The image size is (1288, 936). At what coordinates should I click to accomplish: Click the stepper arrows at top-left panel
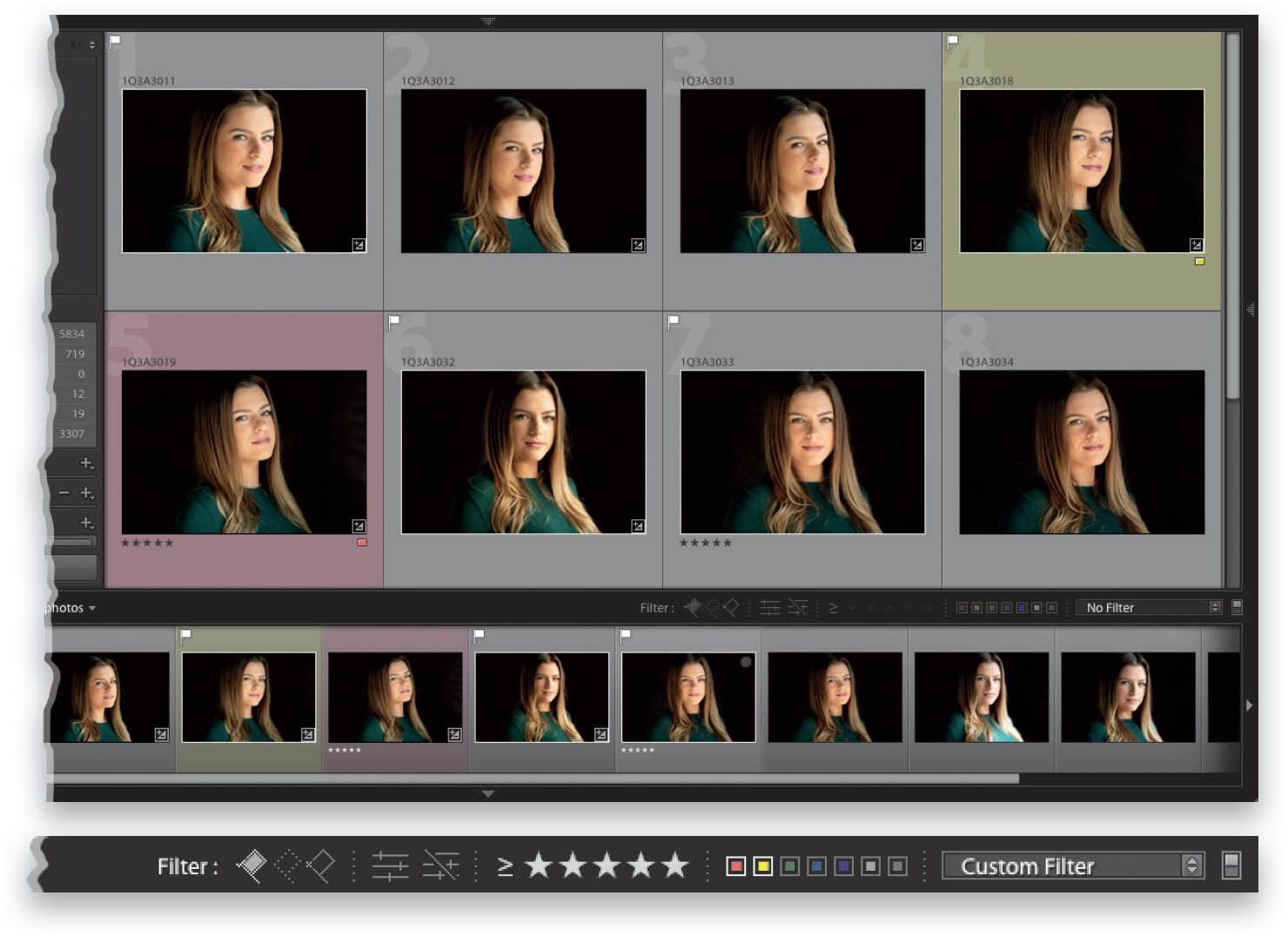pyautogui.click(x=92, y=44)
